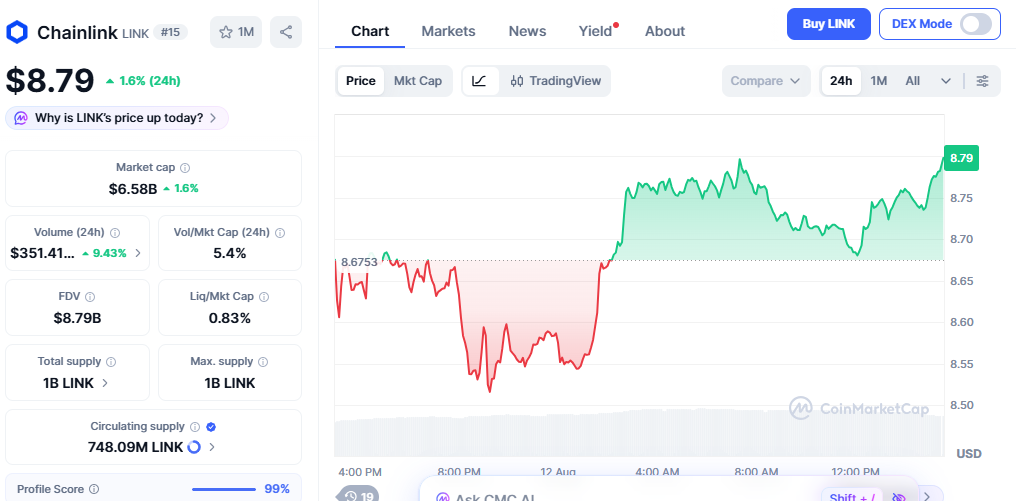Expand Circulating supply details chevron
This screenshot has width=1016, height=501.
212,447
